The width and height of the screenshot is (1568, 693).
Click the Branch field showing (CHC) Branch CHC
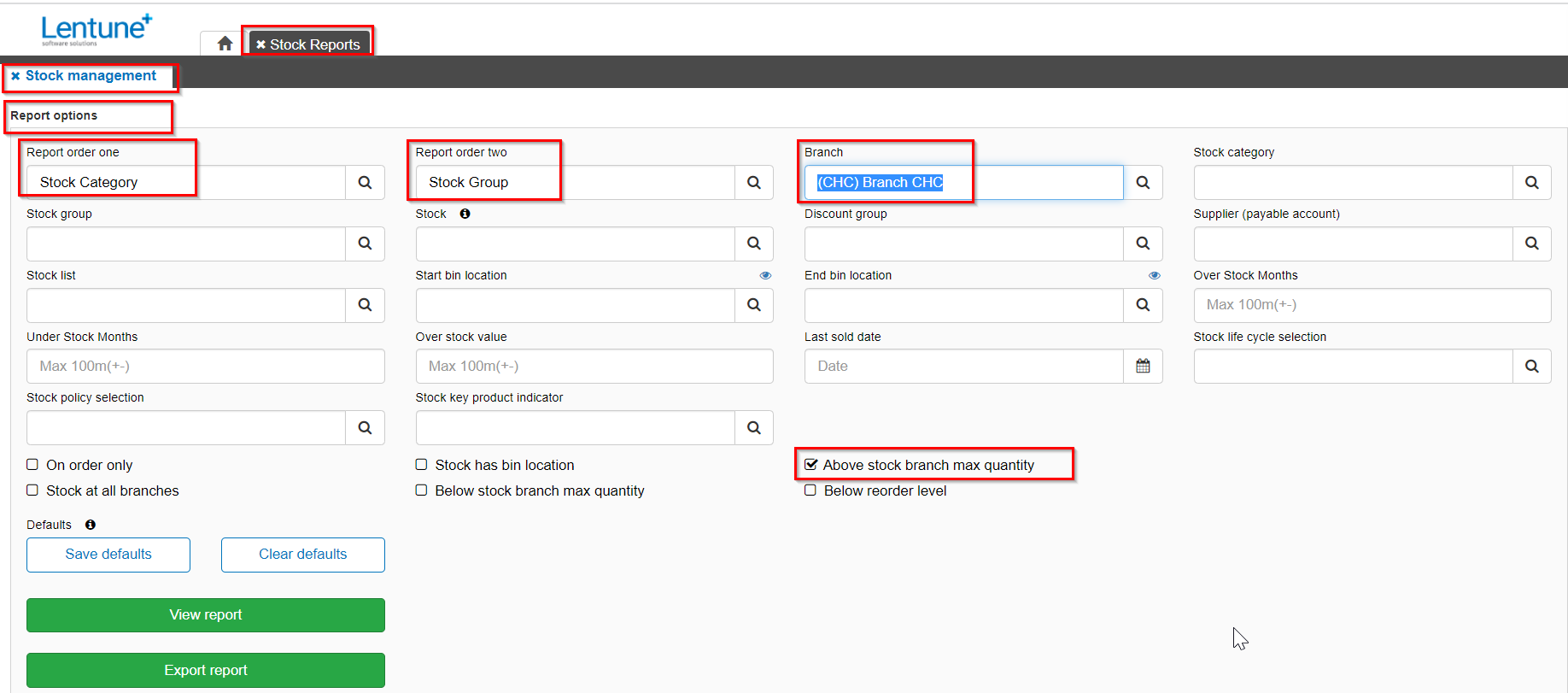click(964, 182)
